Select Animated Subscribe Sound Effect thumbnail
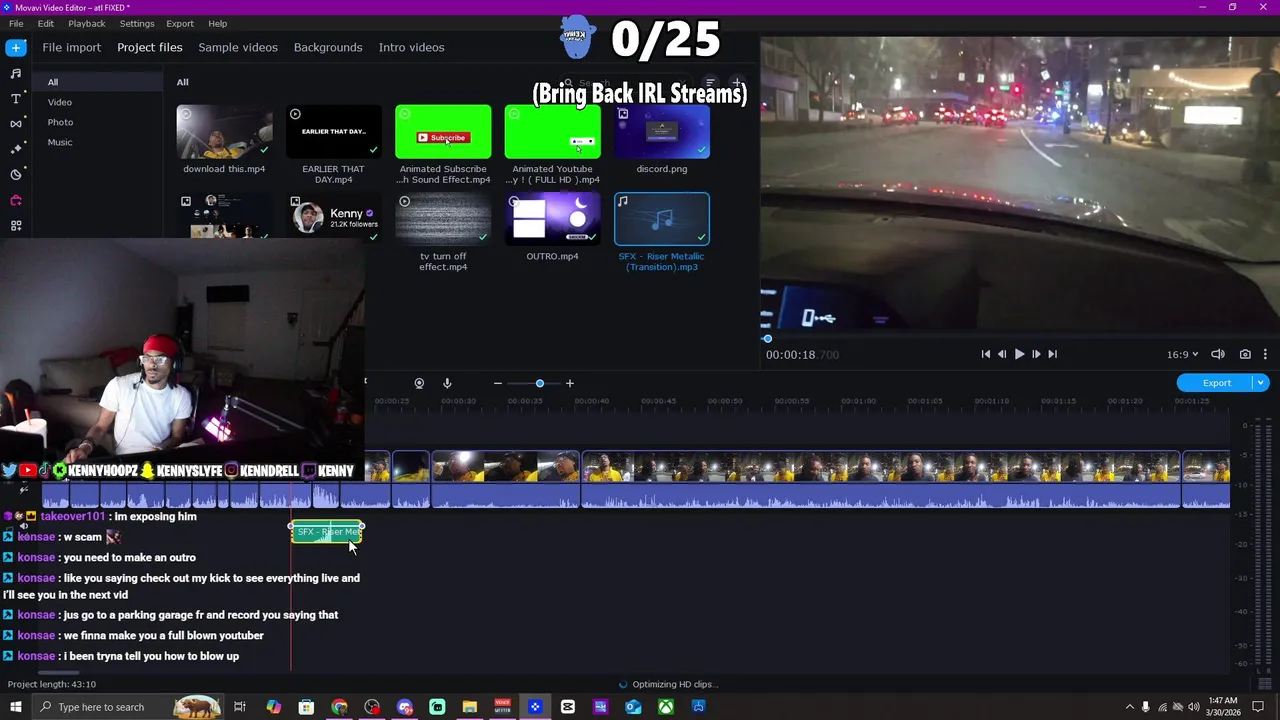 click(443, 132)
